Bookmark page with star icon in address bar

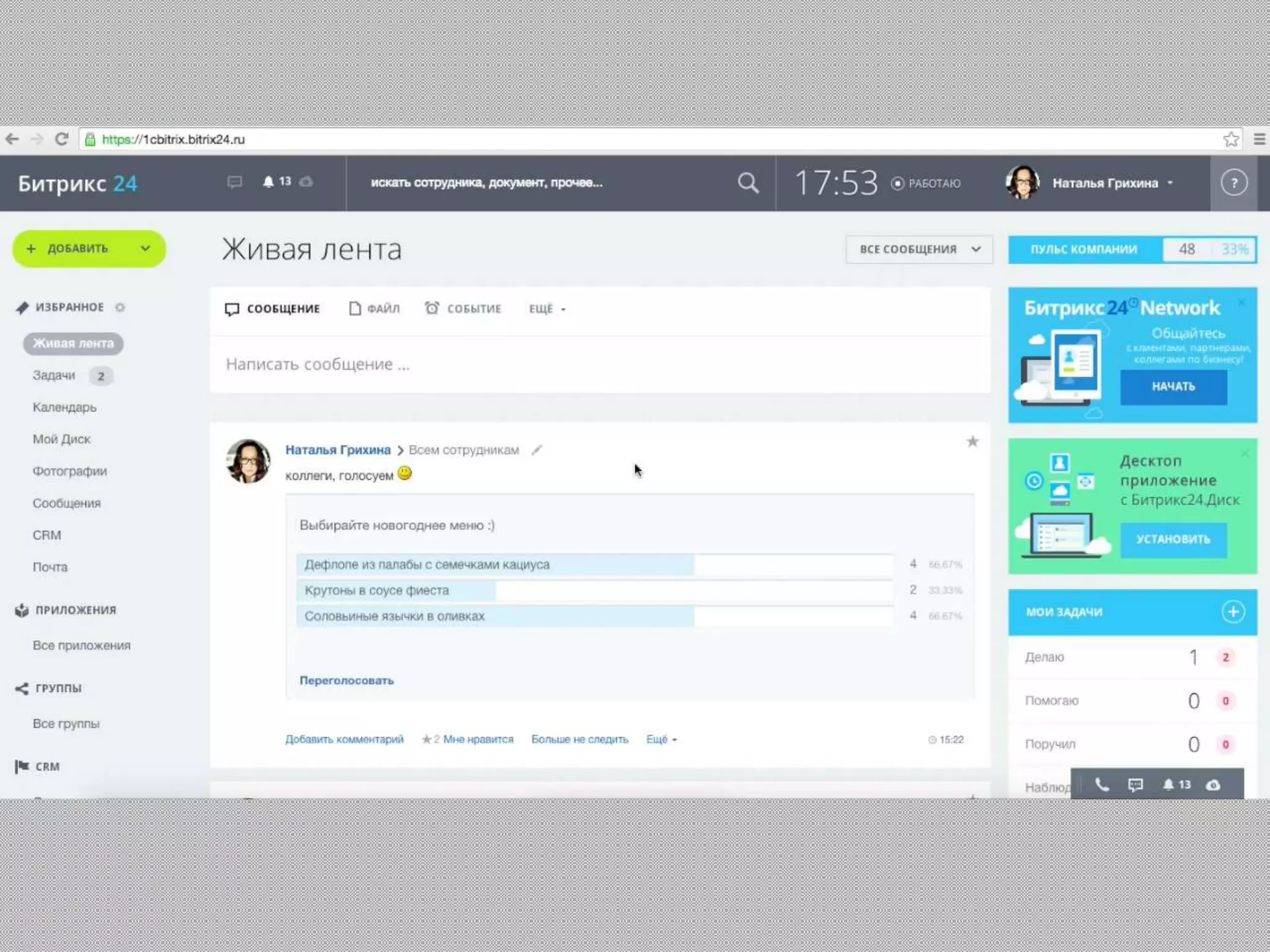click(x=1231, y=139)
